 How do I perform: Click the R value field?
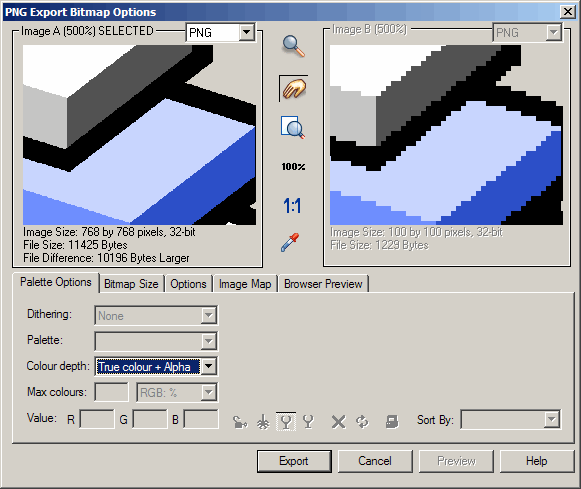pyautogui.click(x=97, y=419)
